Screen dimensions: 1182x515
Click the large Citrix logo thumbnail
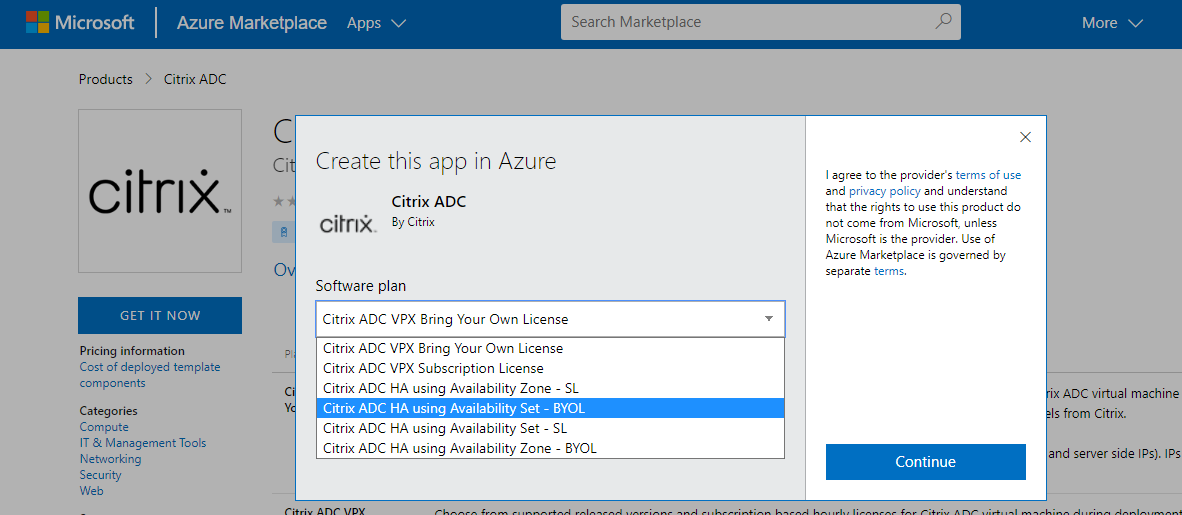[x=160, y=191]
